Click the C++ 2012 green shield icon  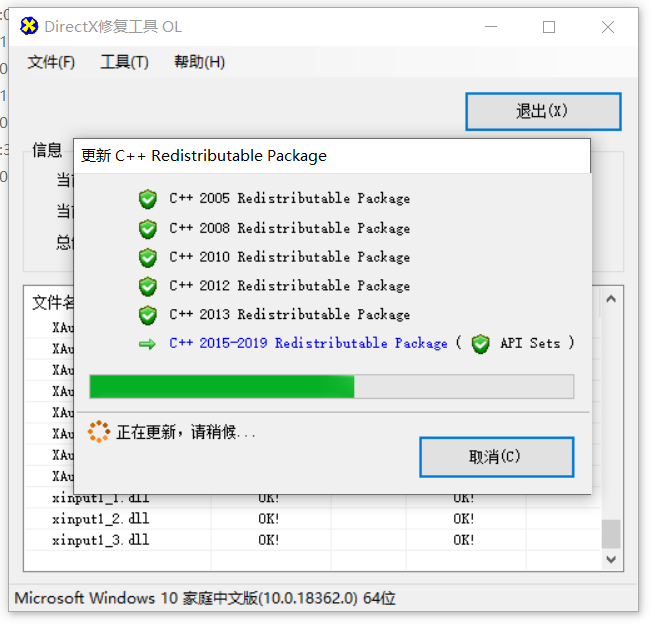pyautogui.click(x=148, y=286)
